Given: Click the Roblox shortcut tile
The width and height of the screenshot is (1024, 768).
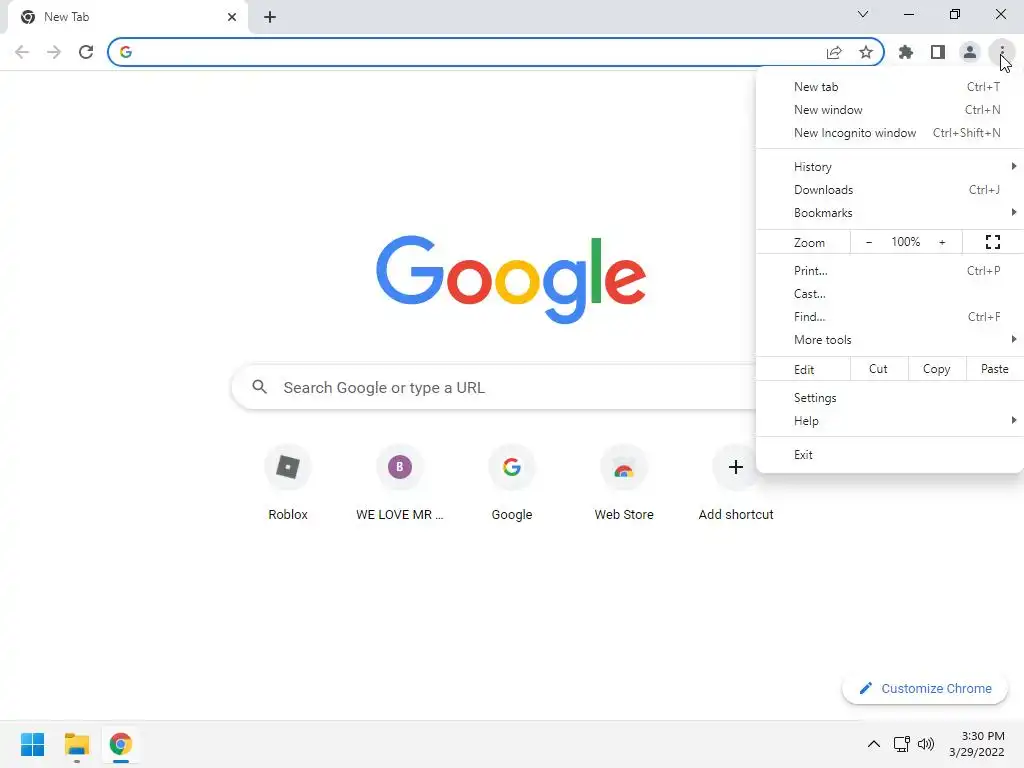Looking at the screenshot, I should pos(288,483).
